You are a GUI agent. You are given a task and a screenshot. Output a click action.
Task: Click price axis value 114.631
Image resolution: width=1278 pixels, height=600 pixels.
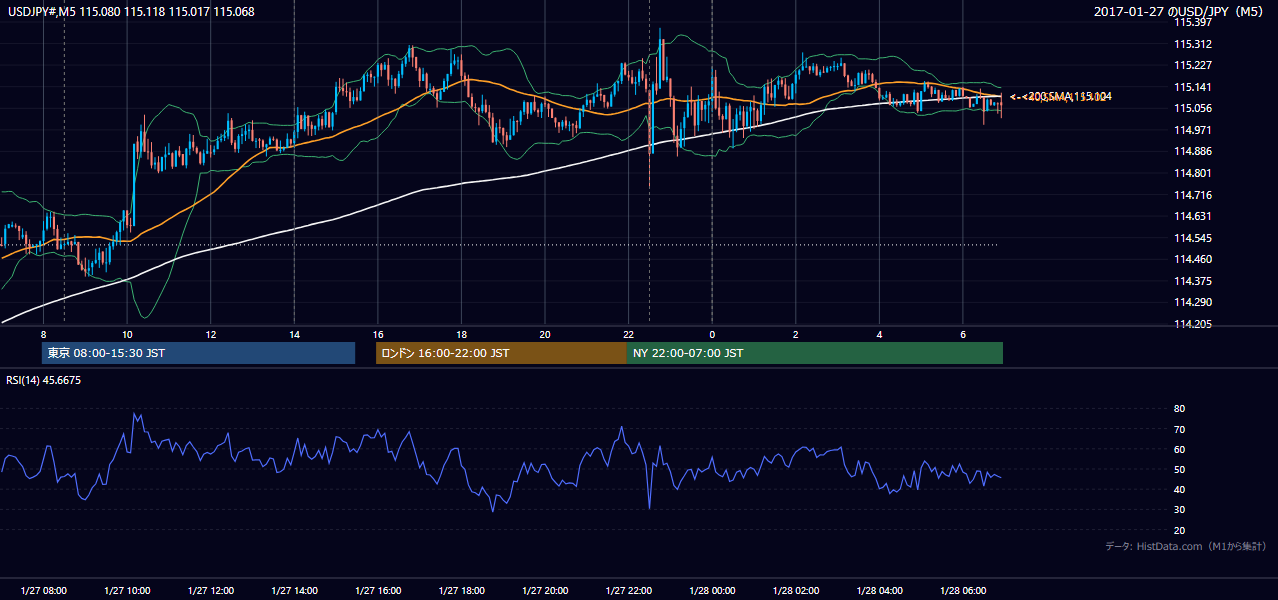(x=1193, y=216)
